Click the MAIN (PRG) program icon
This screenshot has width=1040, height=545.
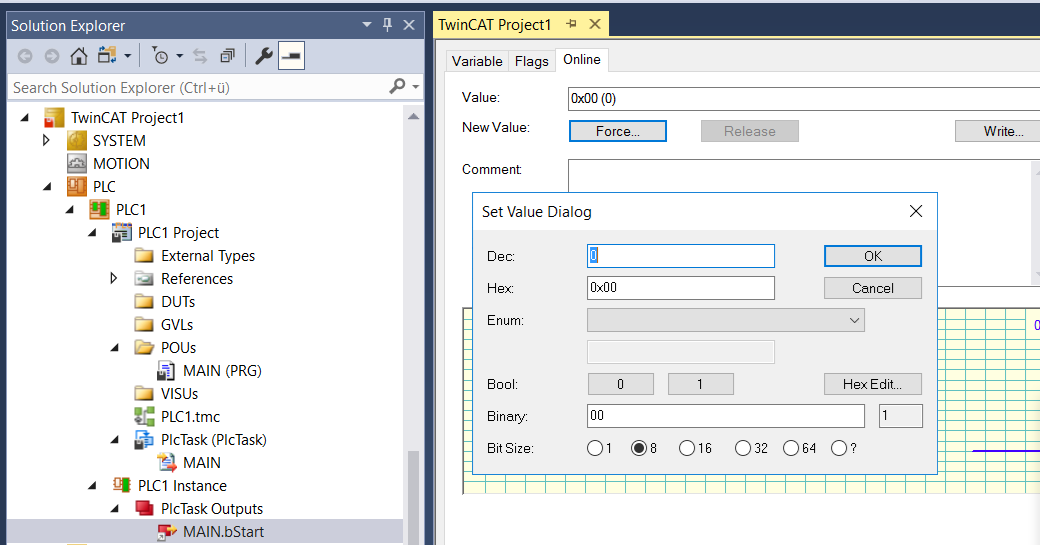click(166, 371)
